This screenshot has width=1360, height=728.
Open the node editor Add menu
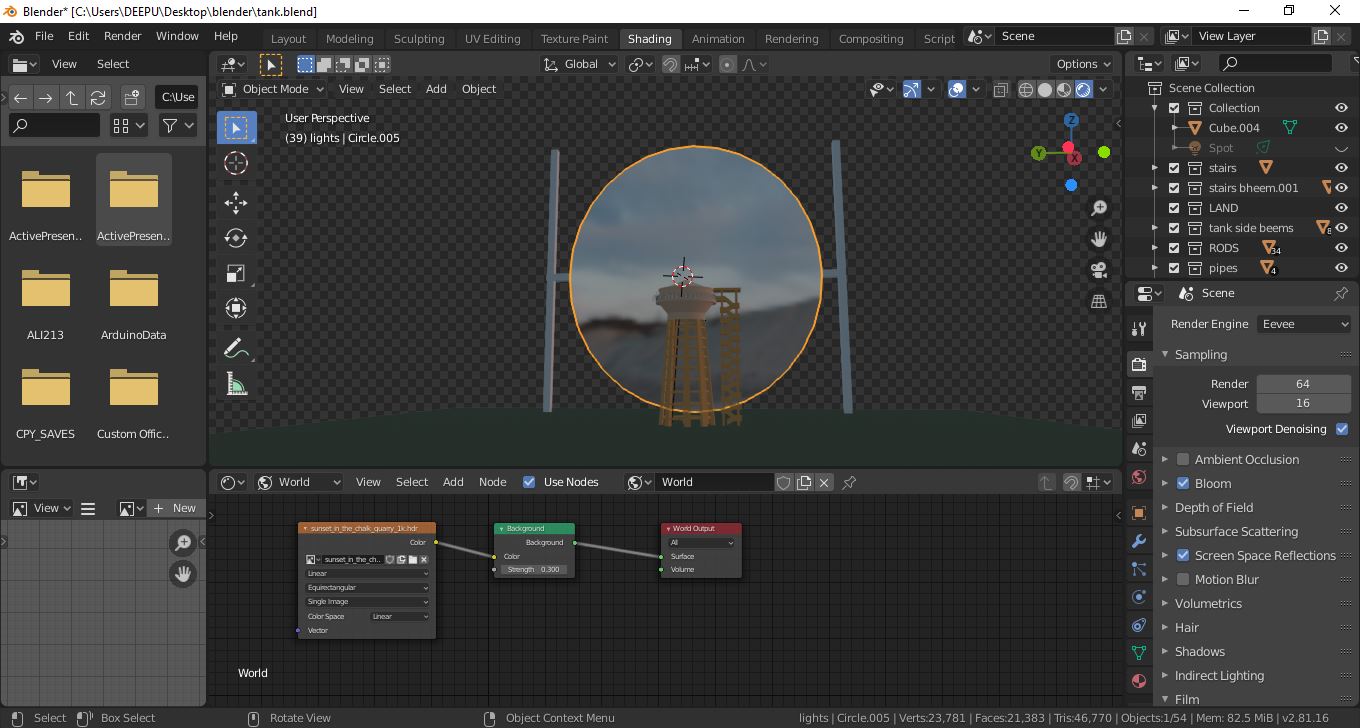(453, 482)
